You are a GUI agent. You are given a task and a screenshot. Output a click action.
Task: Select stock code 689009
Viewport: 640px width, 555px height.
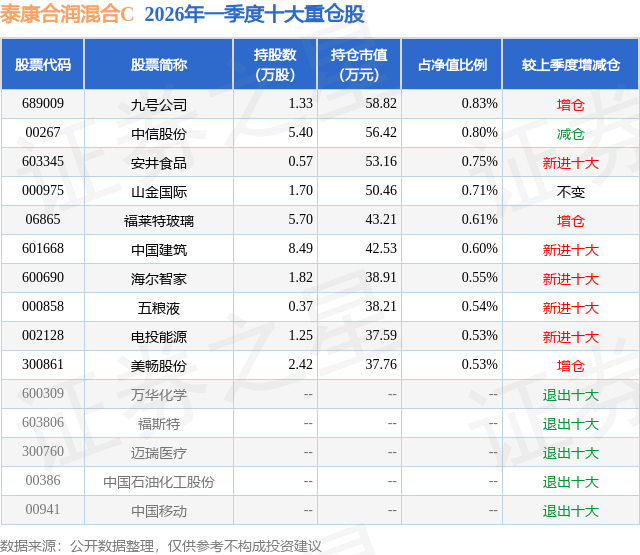(x=43, y=104)
